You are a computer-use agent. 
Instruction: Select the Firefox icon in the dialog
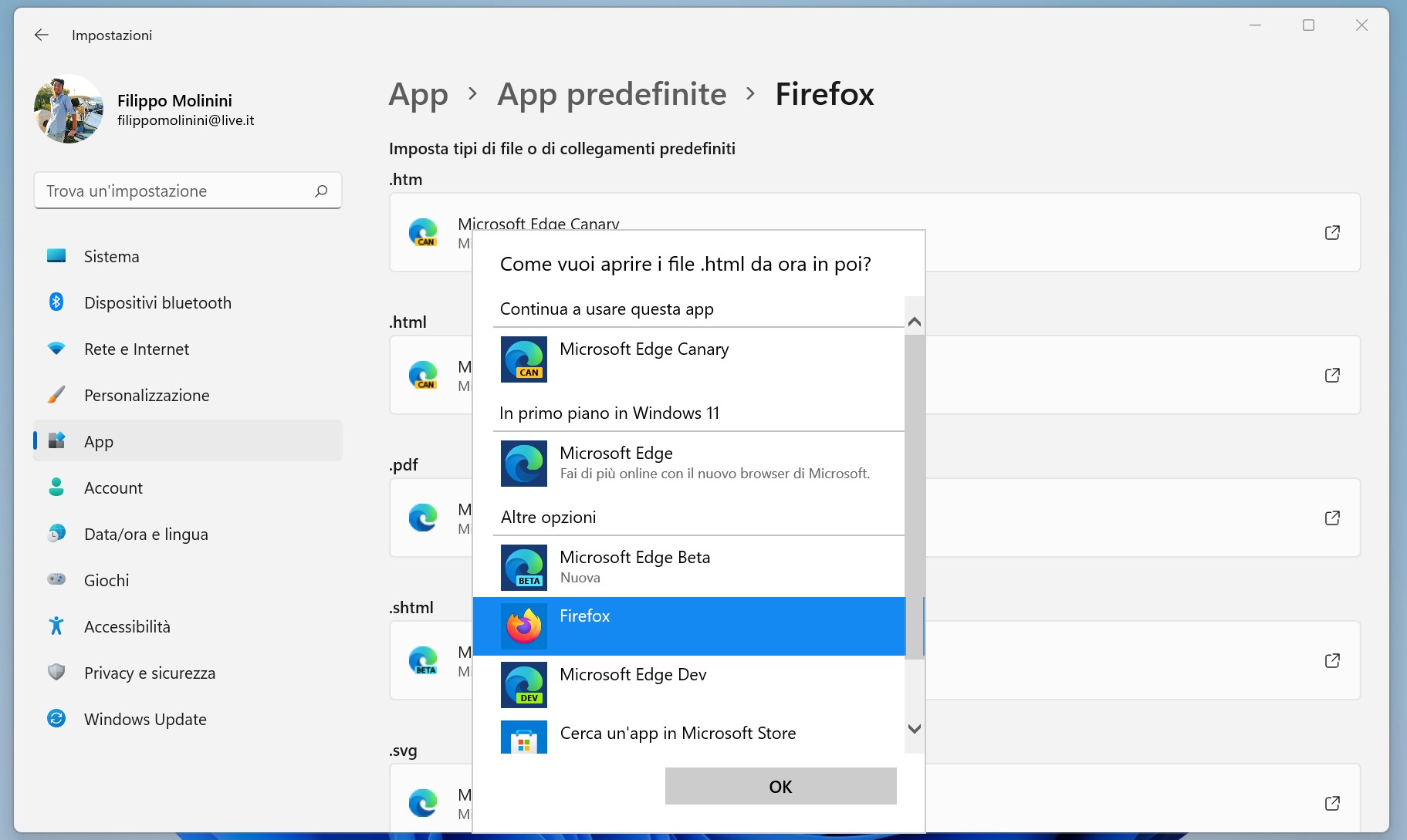[524, 626]
